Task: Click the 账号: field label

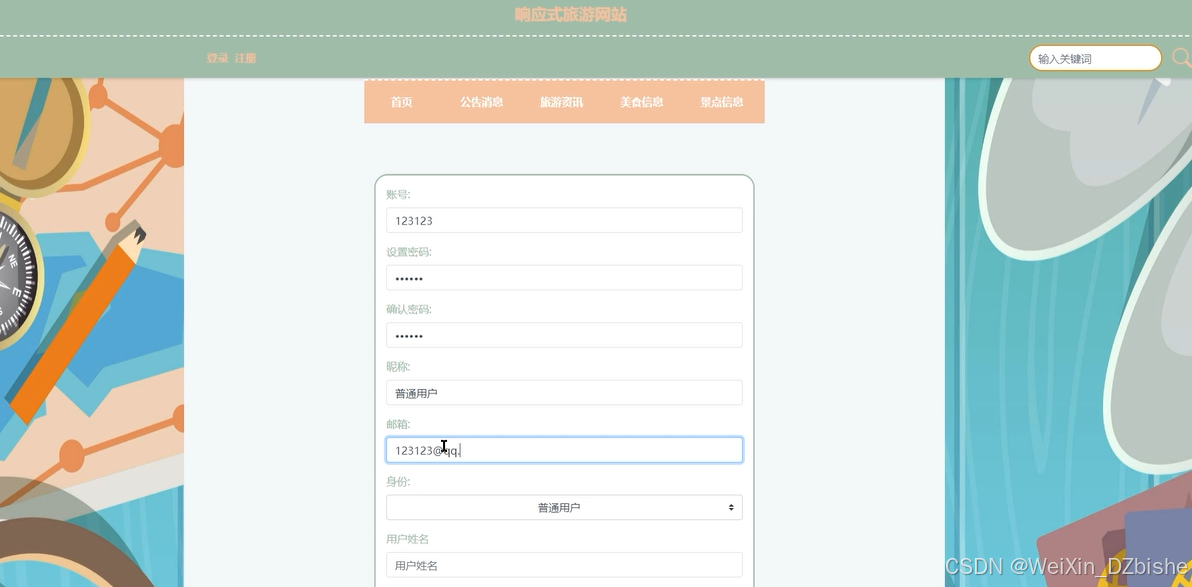Action: pyautogui.click(x=398, y=195)
